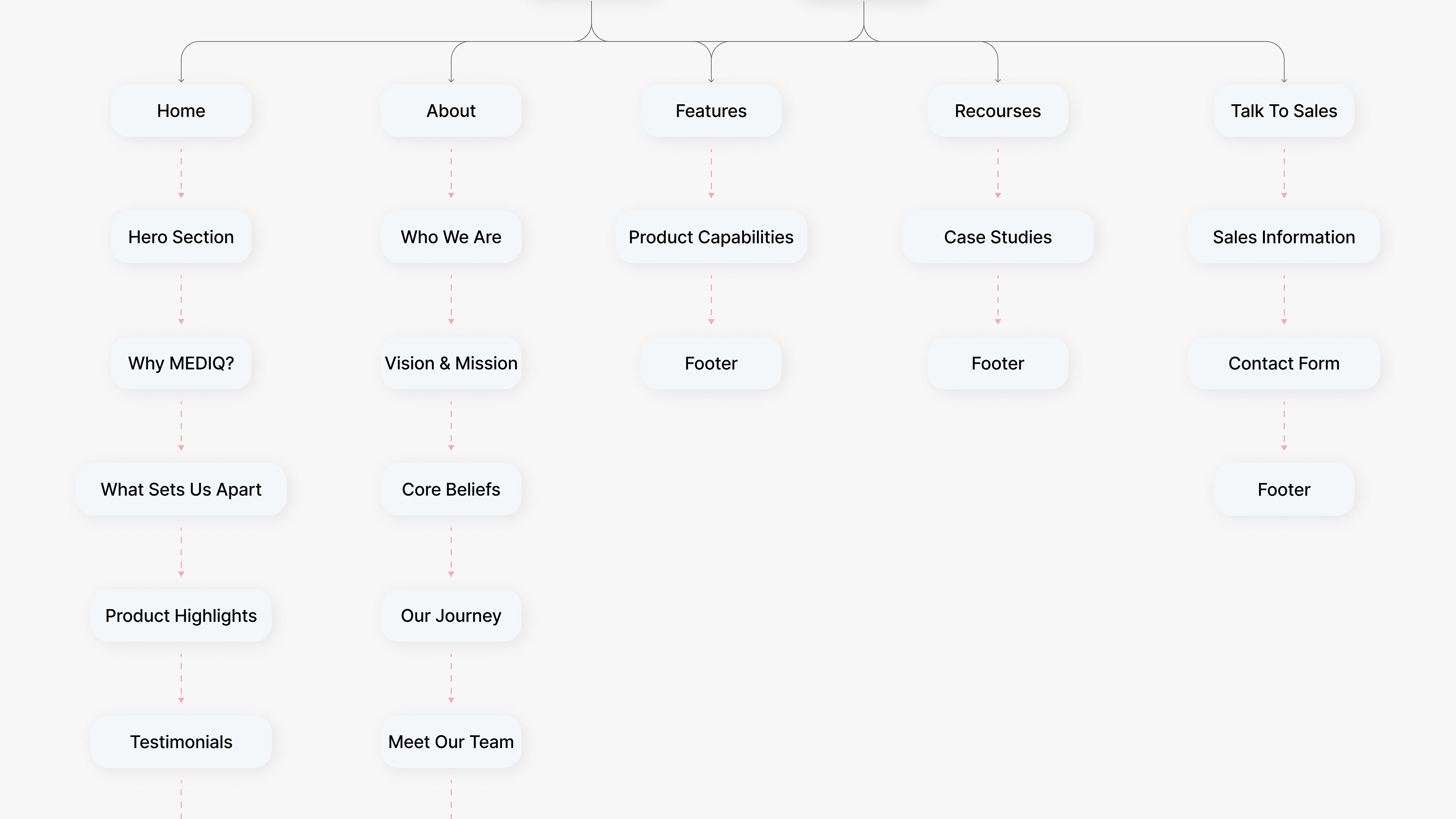Click the Sales Information node
This screenshot has width=1456, height=819.
coord(1283,237)
